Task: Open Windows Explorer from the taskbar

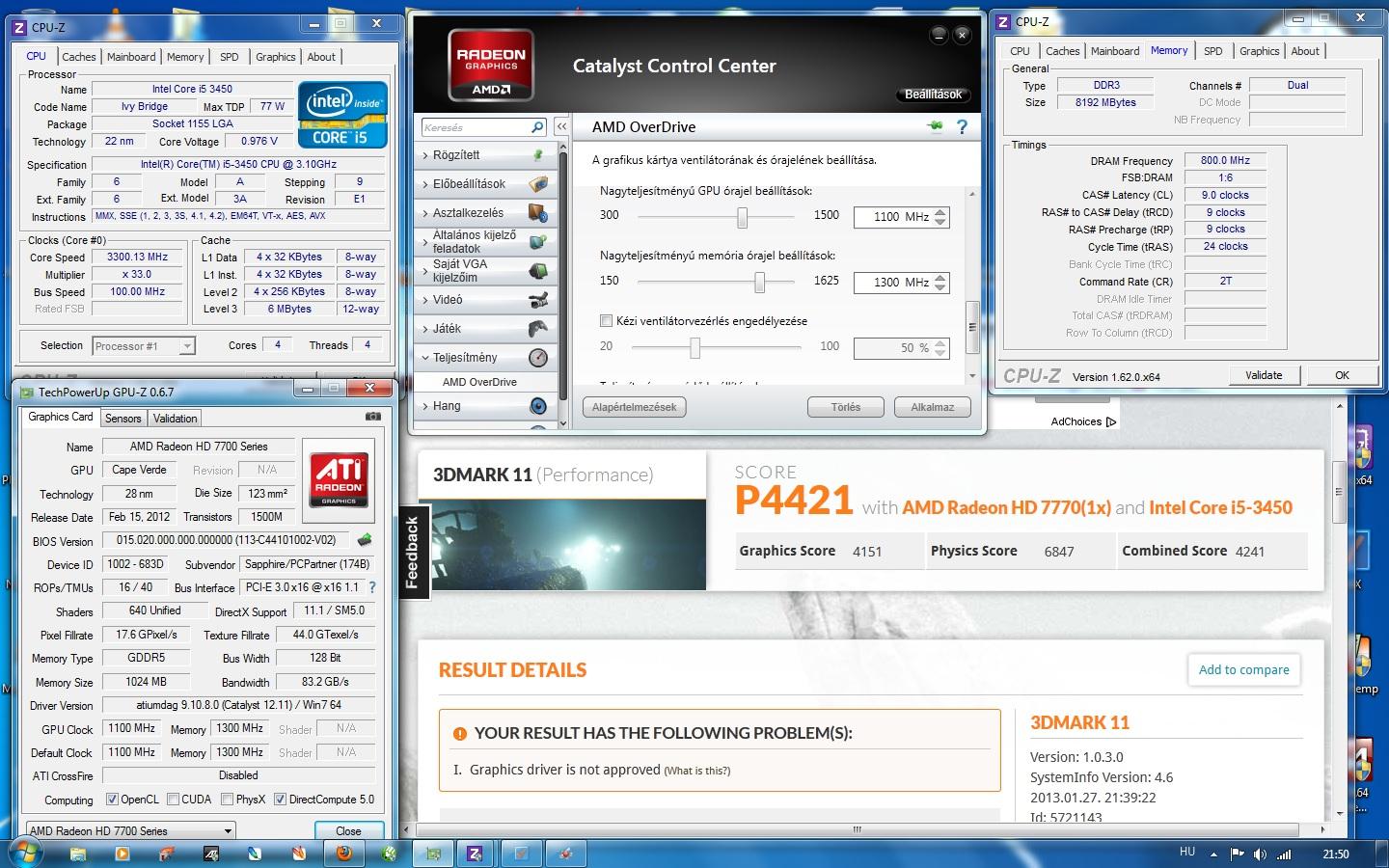Action: click(x=78, y=854)
